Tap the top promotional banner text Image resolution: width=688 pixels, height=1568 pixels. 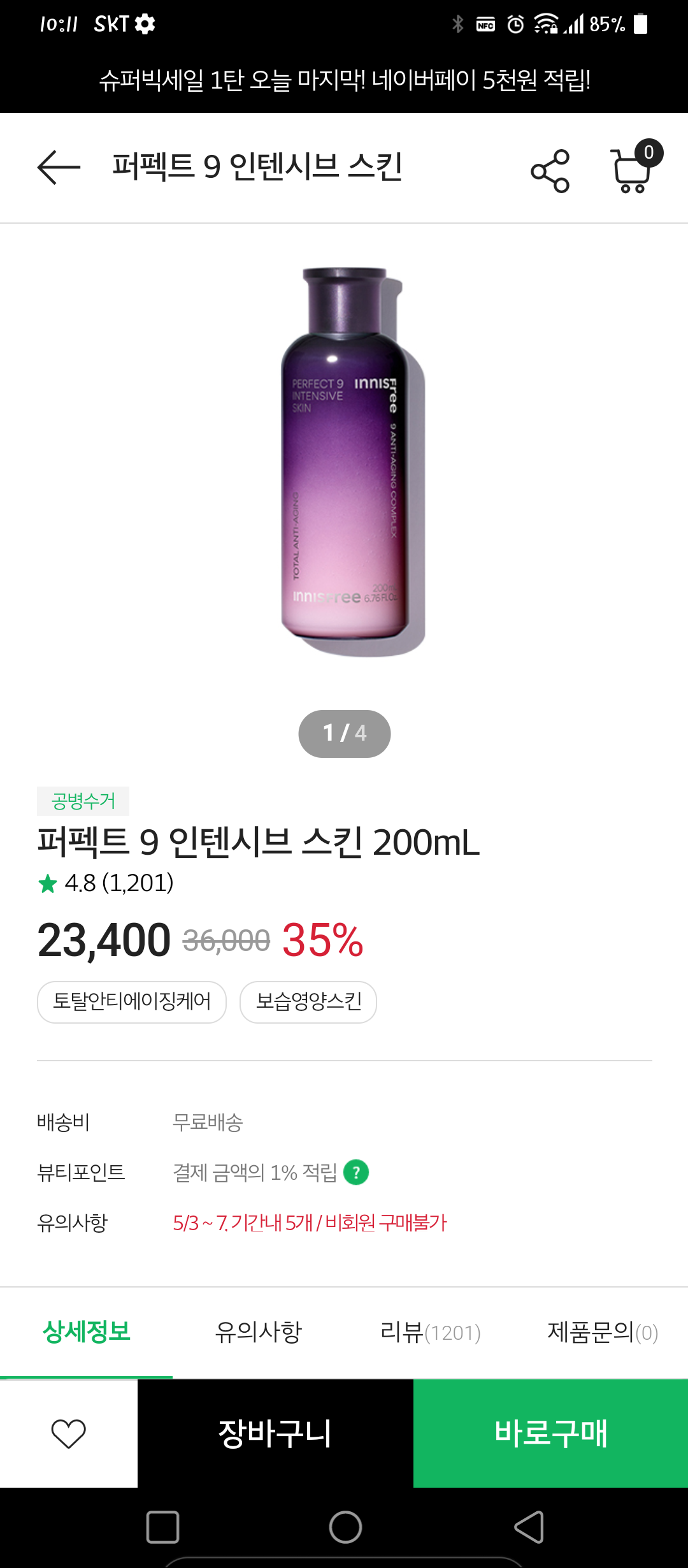pyautogui.click(x=344, y=80)
